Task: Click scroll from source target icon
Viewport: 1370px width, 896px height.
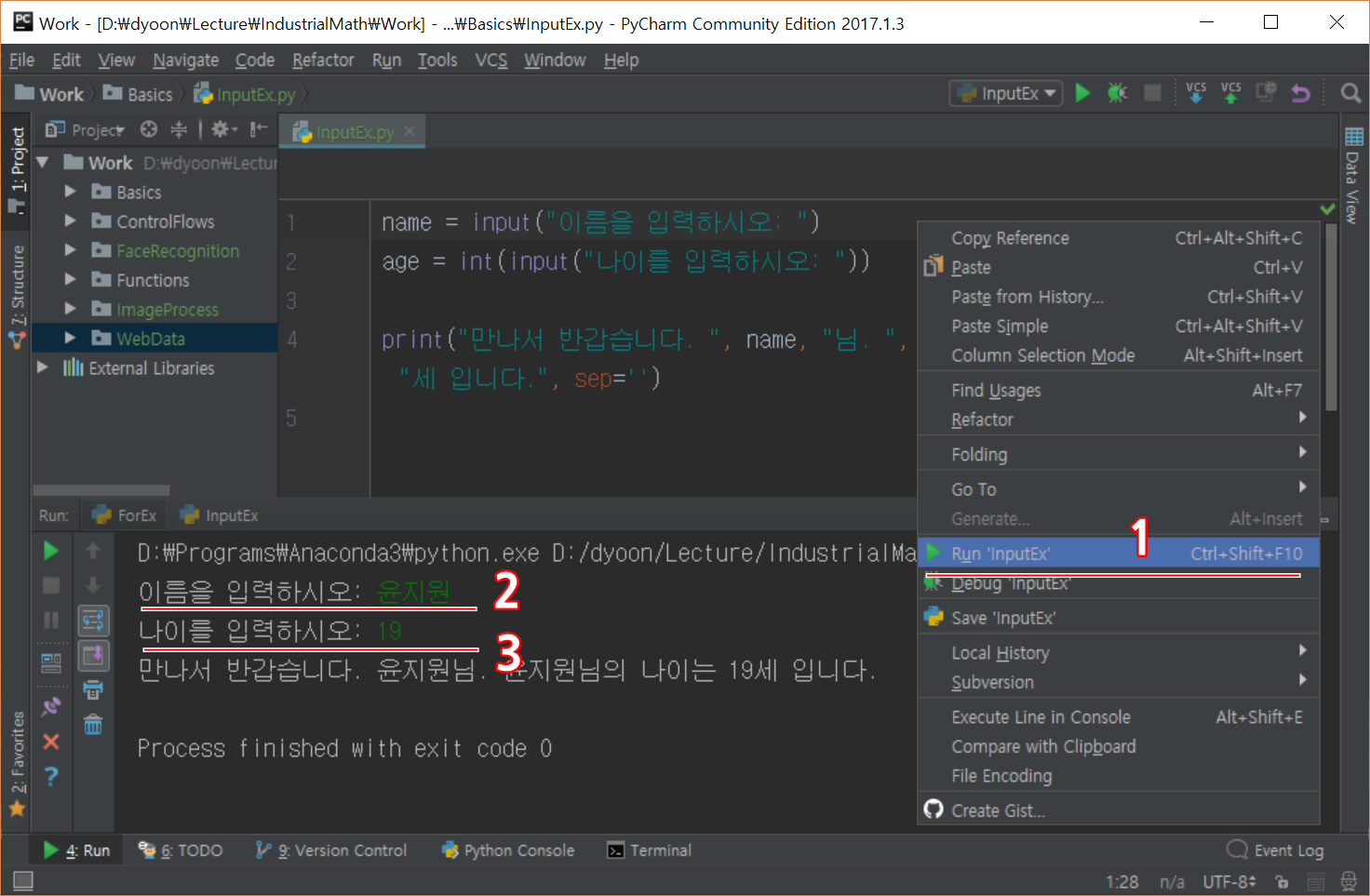Action: 149,129
